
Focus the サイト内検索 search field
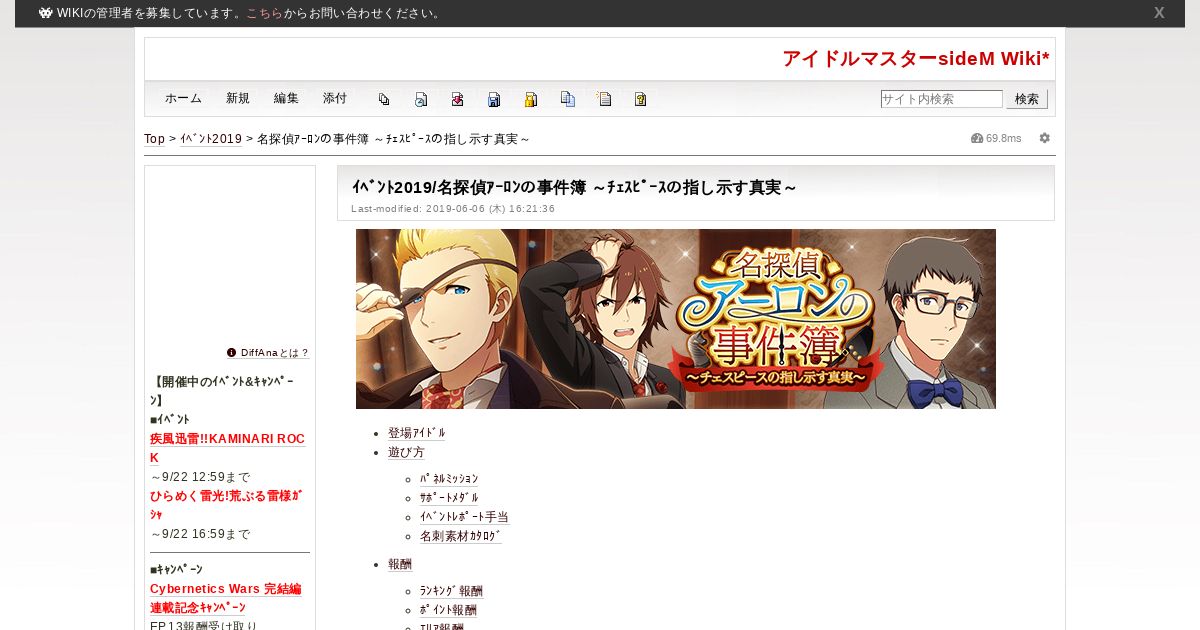point(941,99)
